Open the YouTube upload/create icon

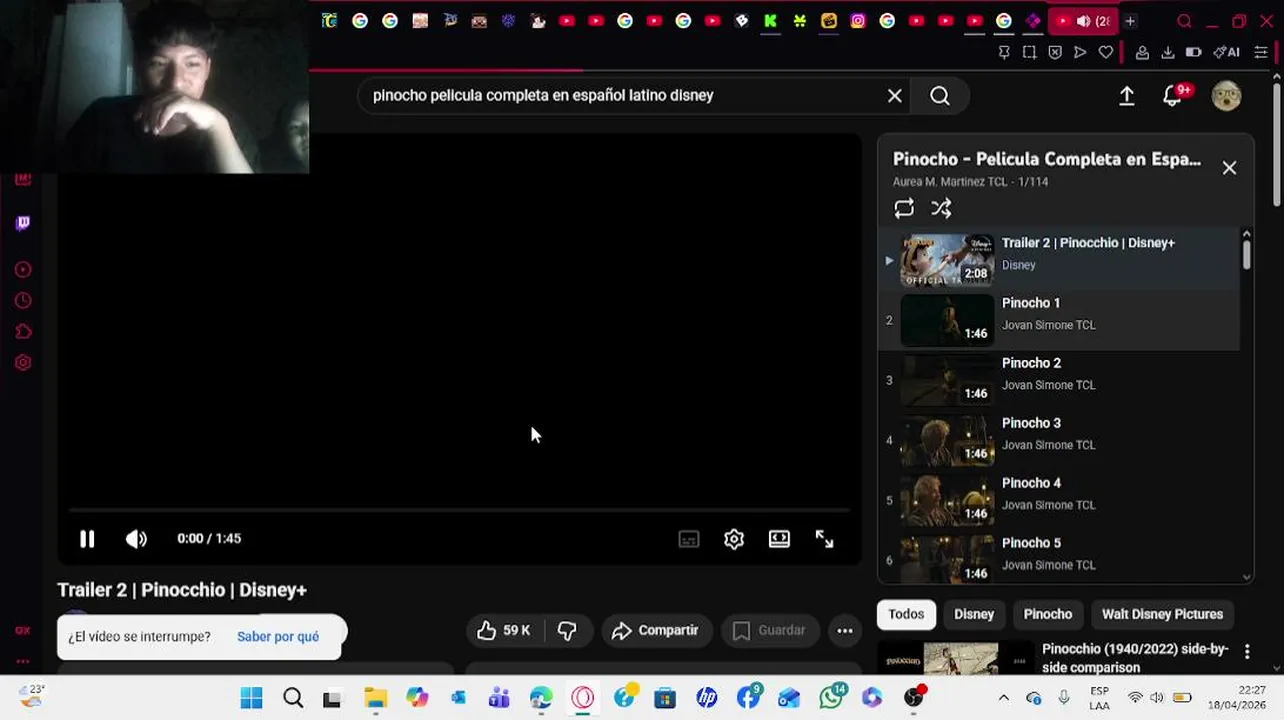click(x=1127, y=95)
